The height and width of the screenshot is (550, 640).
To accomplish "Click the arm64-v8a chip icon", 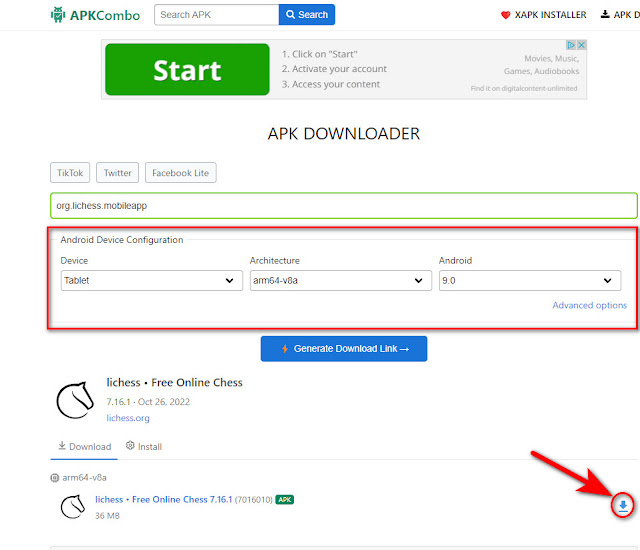I will pos(55,477).
